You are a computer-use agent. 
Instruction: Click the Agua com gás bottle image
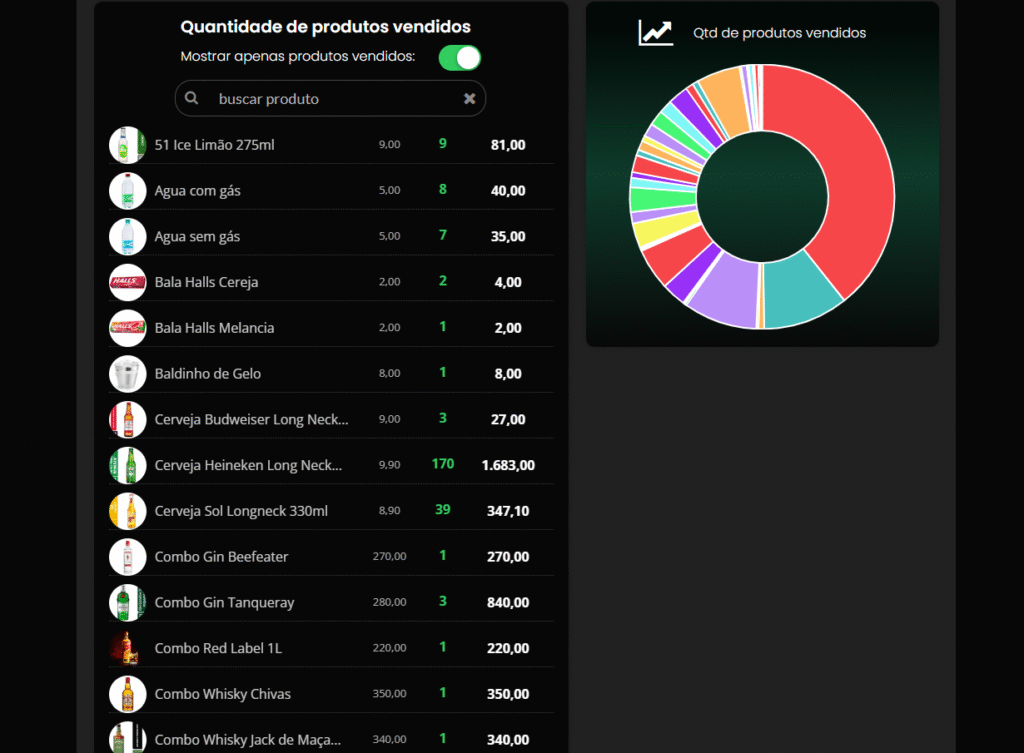127,191
